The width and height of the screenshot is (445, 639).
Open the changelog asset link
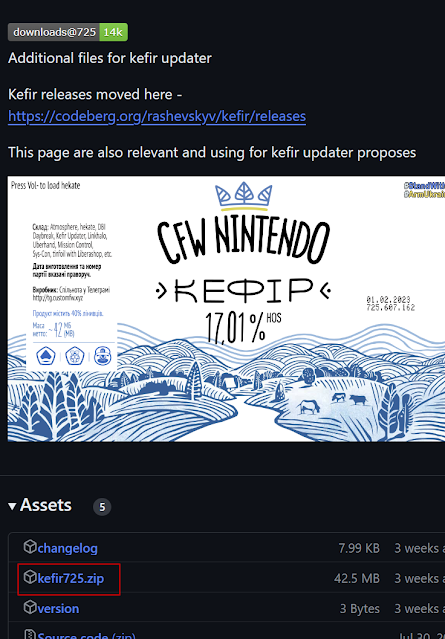pos(67,548)
